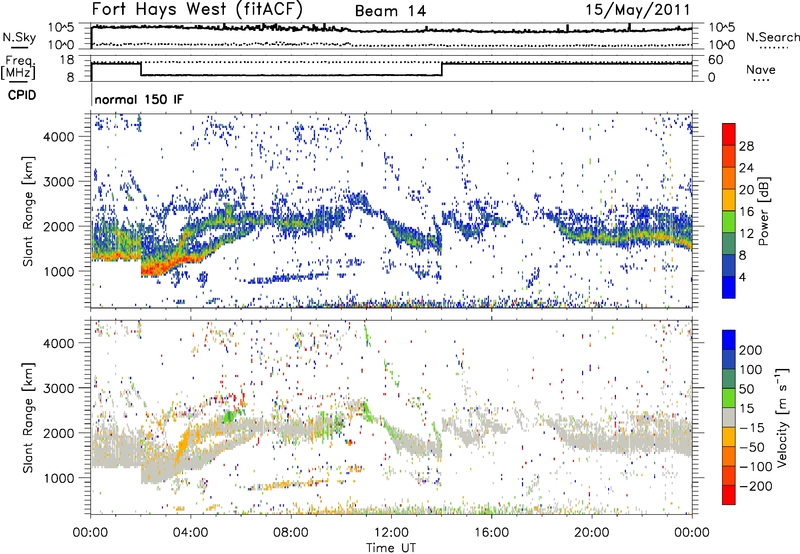The height and width of the screenshot is (554, 800).
Task: Click the blue top of velocity color bar
Action: [729, 340]
